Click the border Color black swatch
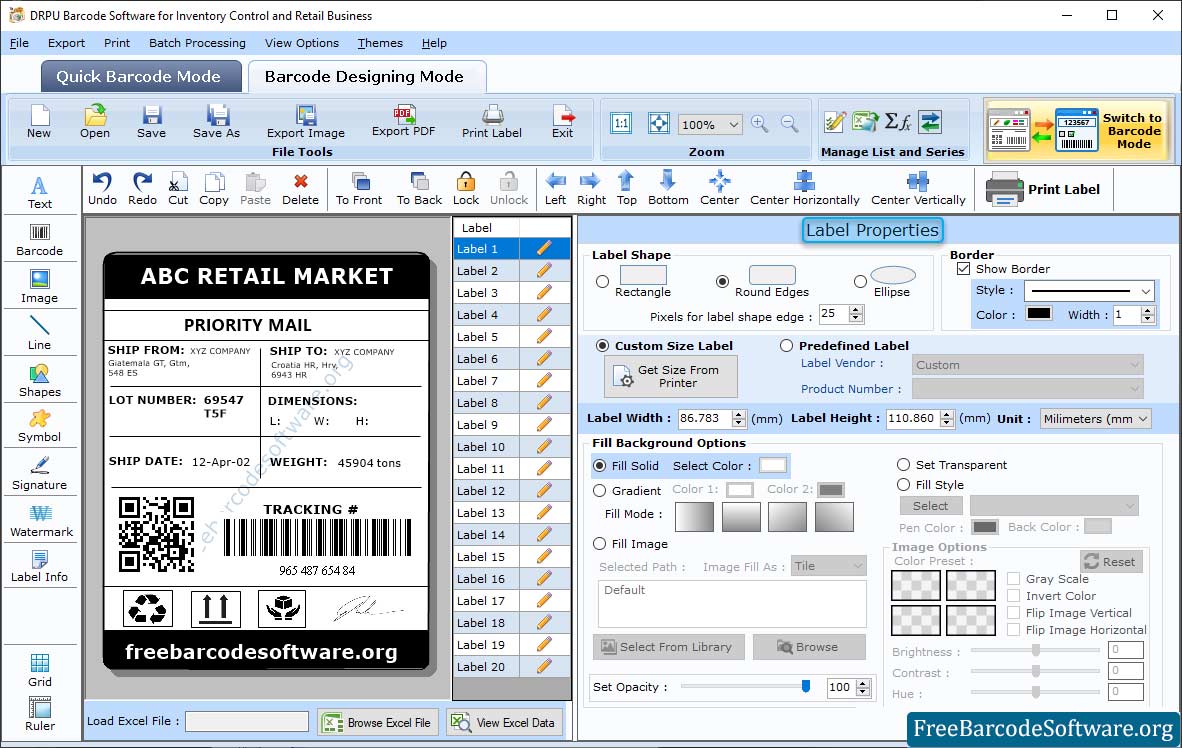Image resolution: width=1182 pixels, height=748 pixels. pos(1038,314)
